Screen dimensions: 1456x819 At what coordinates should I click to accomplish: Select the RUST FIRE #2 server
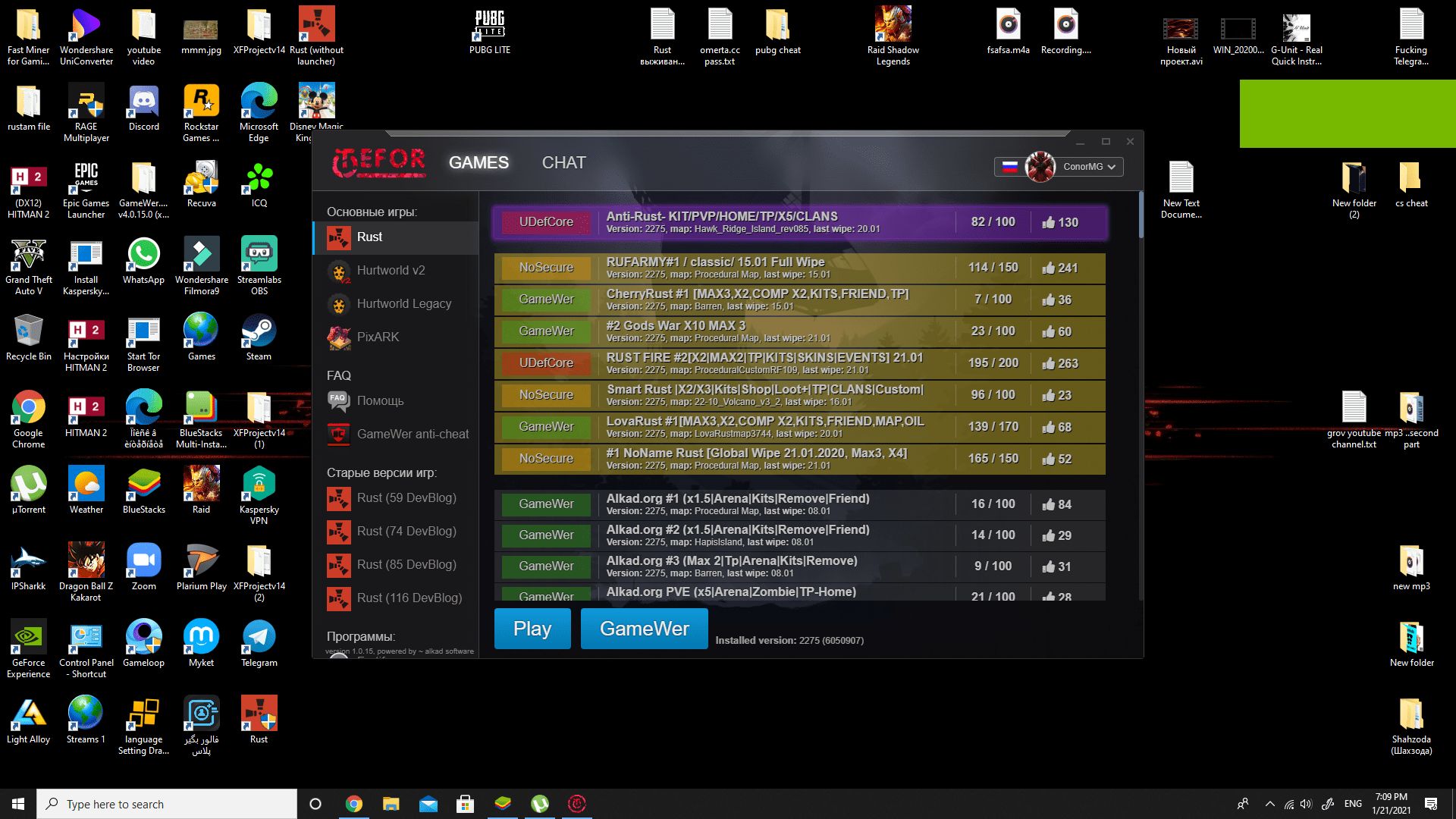click(x=800, y=363)
